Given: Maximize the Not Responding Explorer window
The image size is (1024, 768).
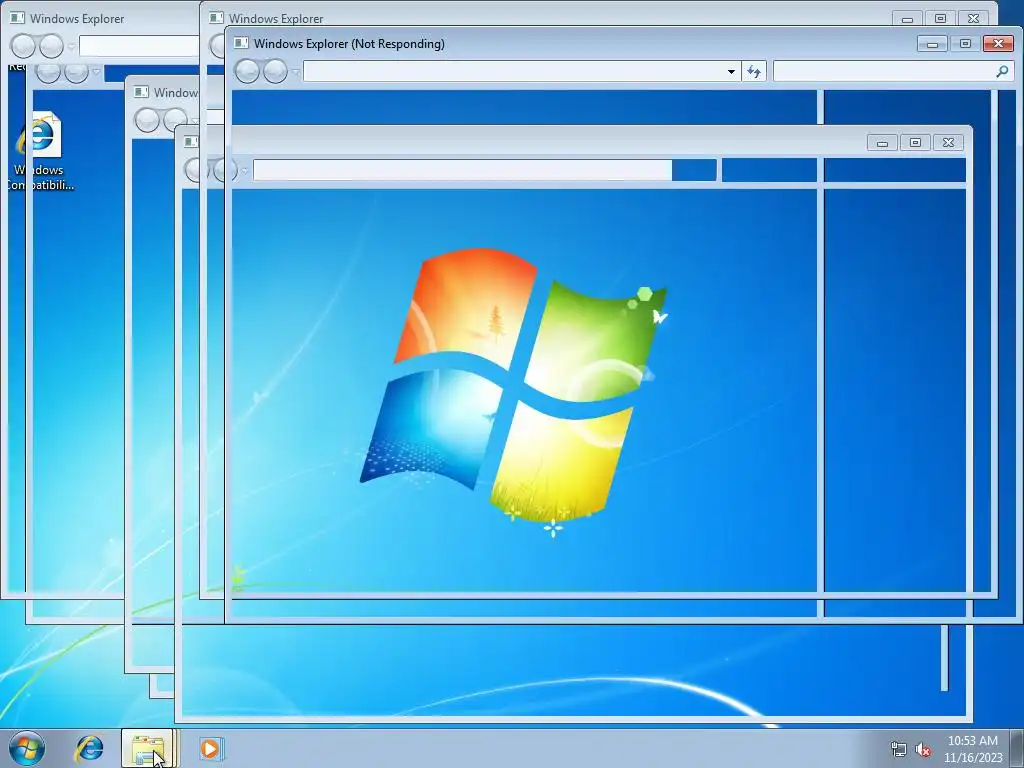Looking at the screenshot, I should point(965,44).
